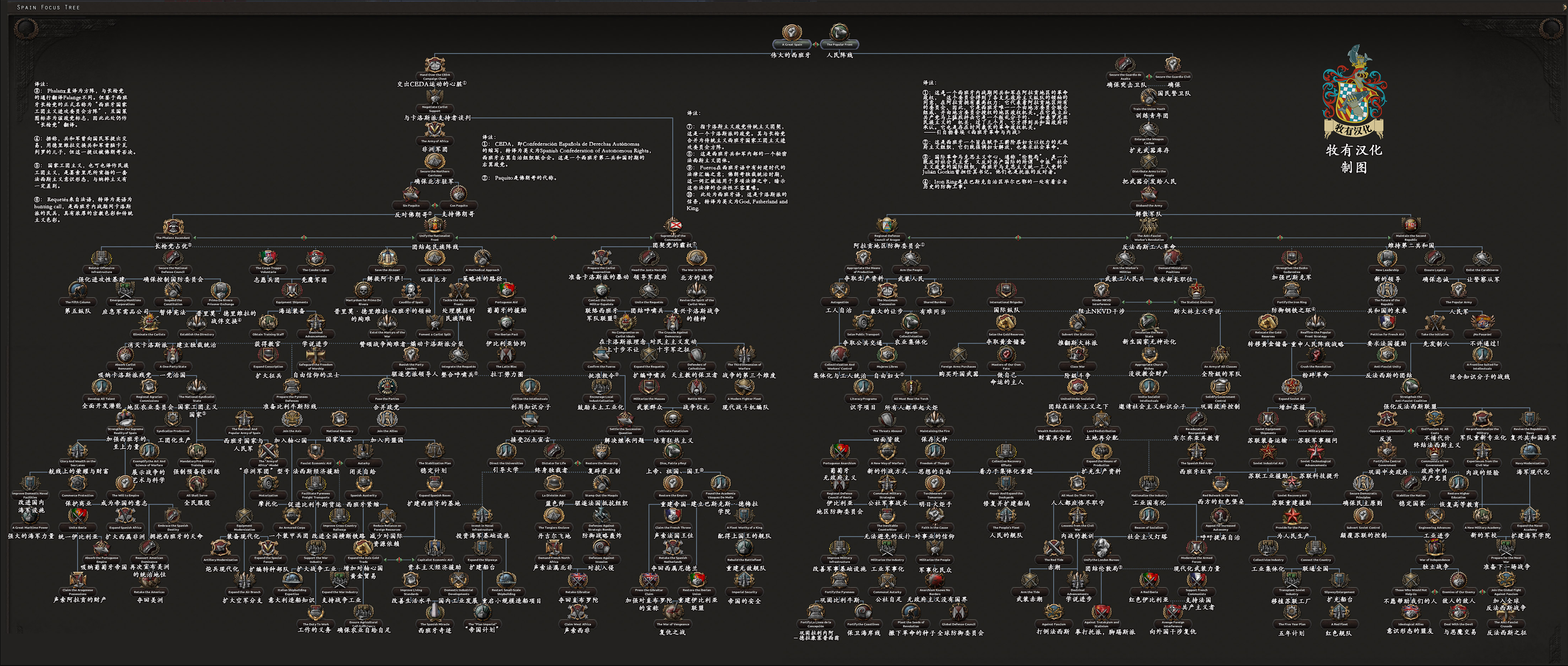The image size is (1568, 666).
Task: Select the International Brigades focus
Action: point(1006,294)
